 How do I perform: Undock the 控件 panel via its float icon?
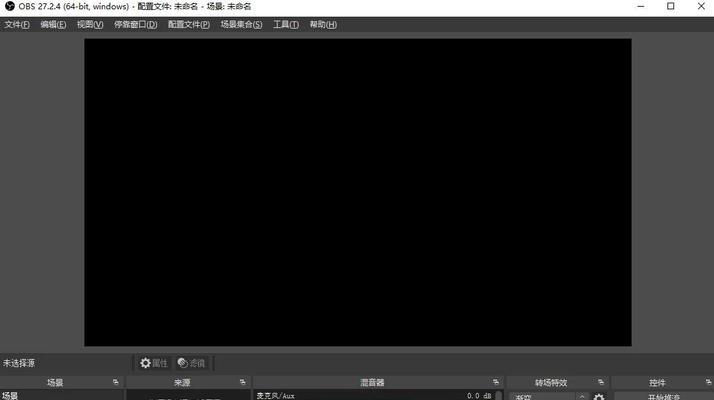[709, 382]
